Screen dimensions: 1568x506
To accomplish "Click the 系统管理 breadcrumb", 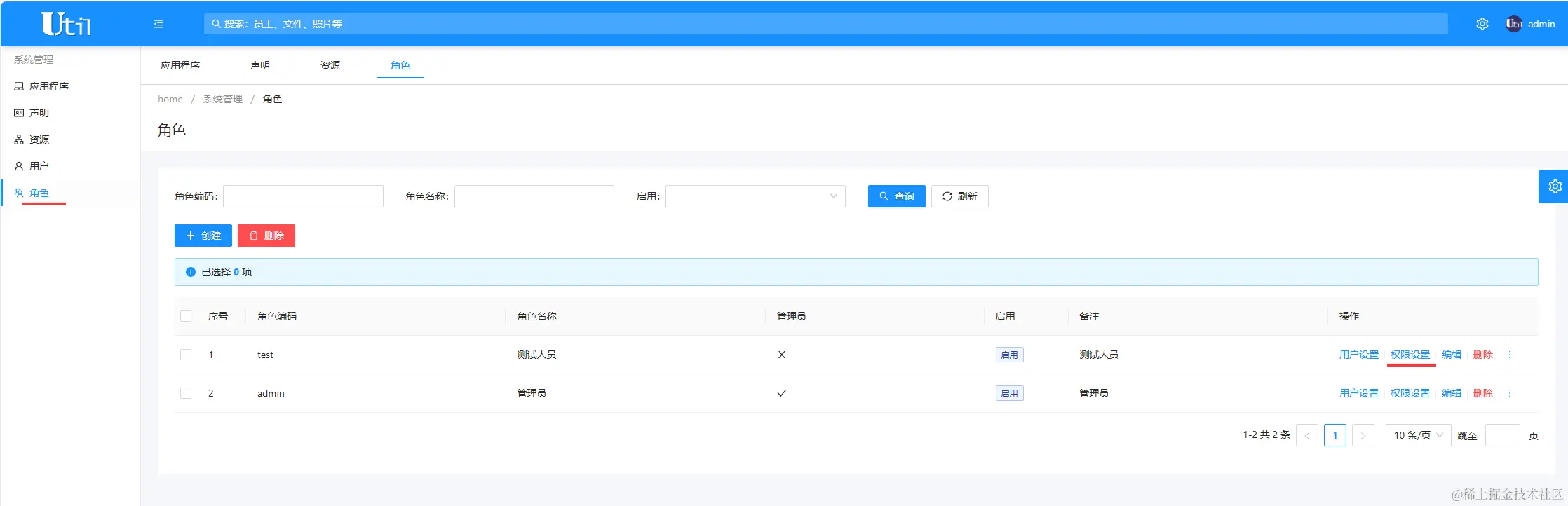I will click(x=223, y=99).
